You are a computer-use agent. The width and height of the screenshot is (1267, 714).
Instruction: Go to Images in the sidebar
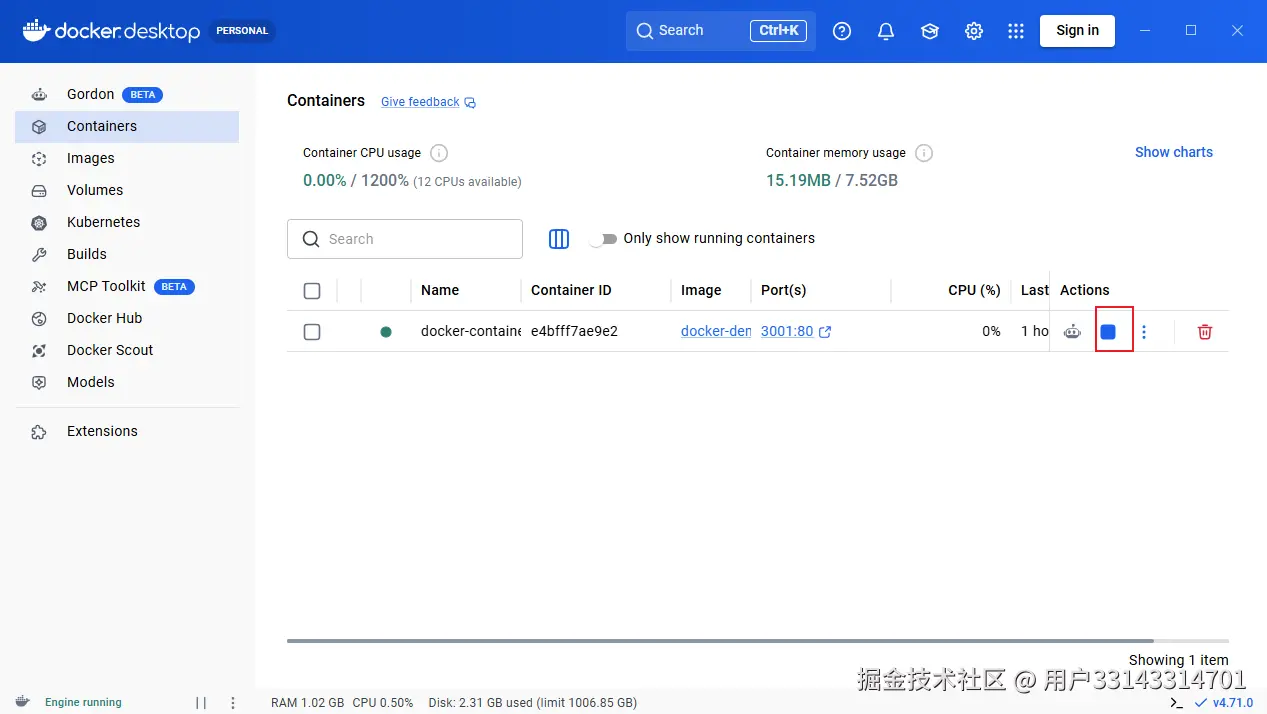pos(127,158)
